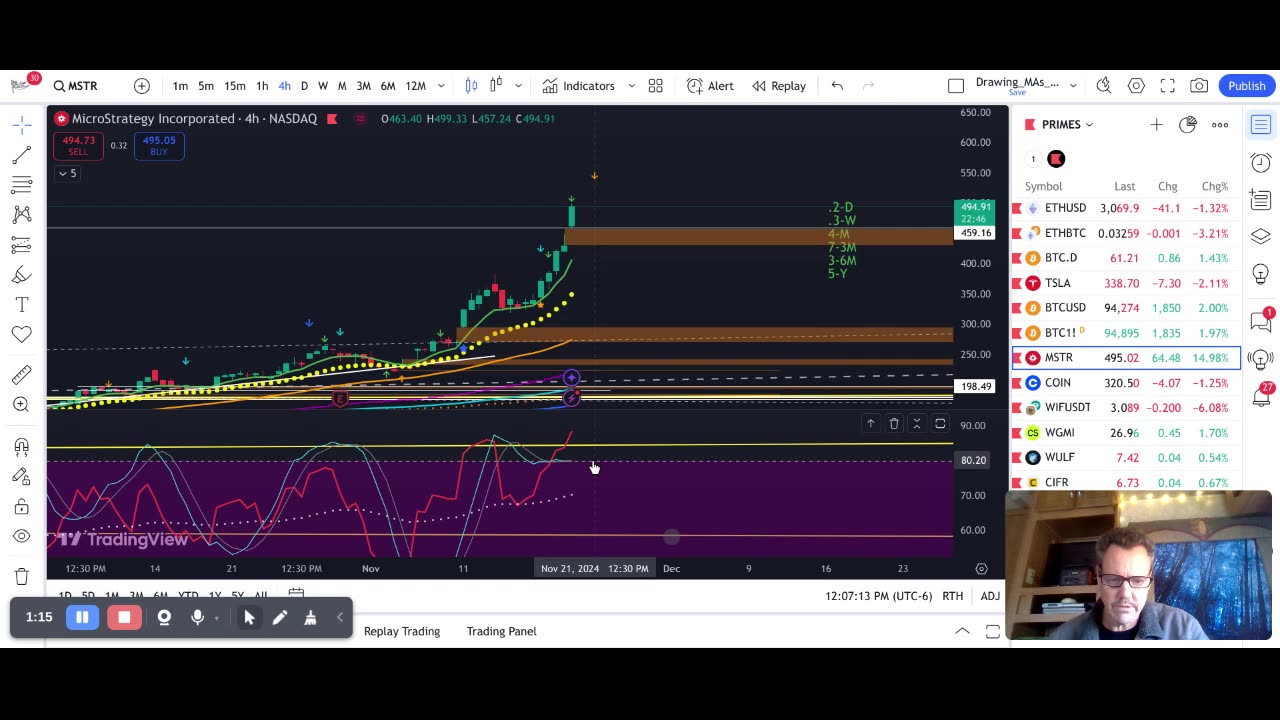Select the ruler measure tool
The width and height of the screenshot is (1280, 720).
point(21,375)
